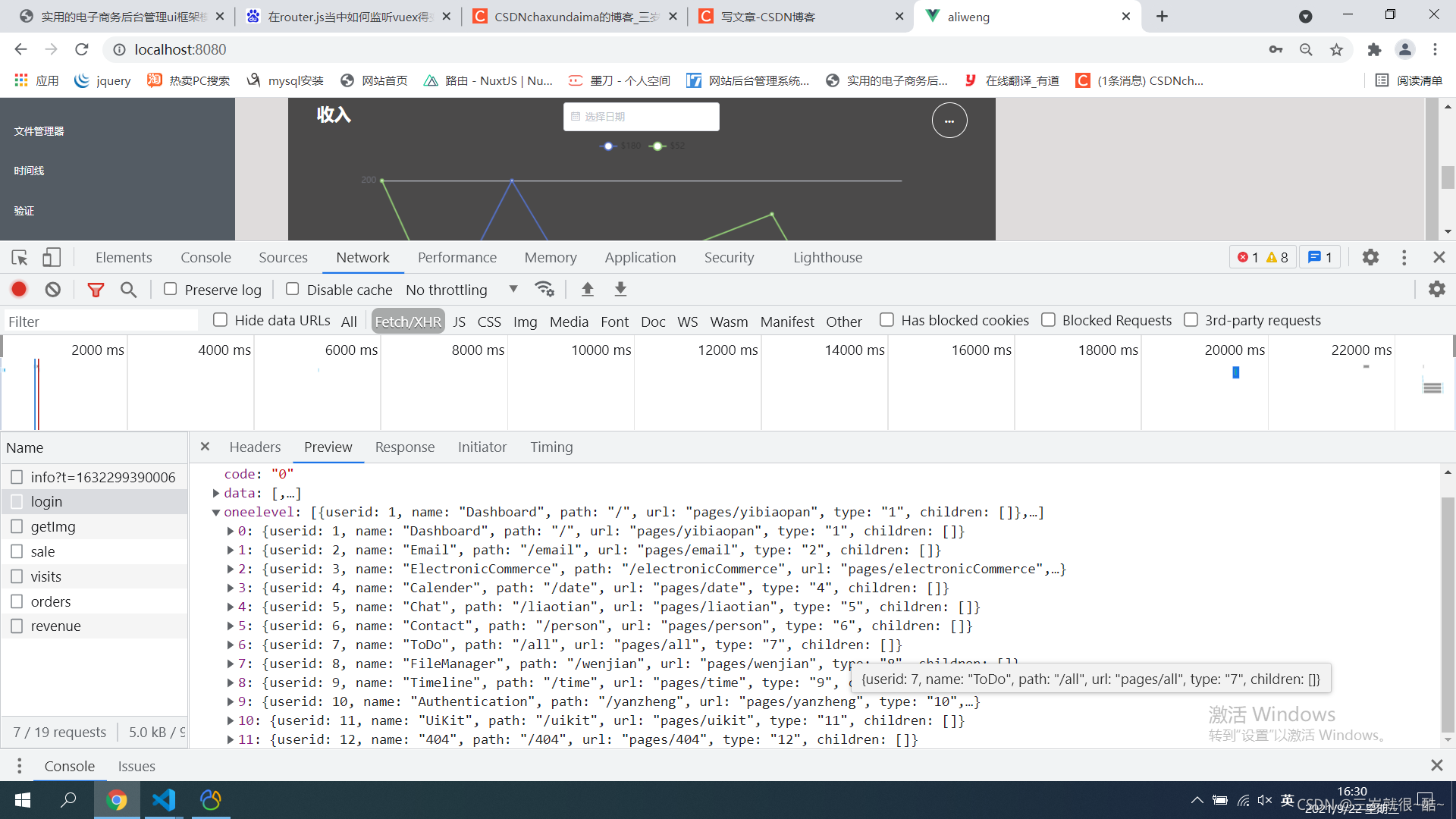Switch to Sources panel tab

click(283, 258)
